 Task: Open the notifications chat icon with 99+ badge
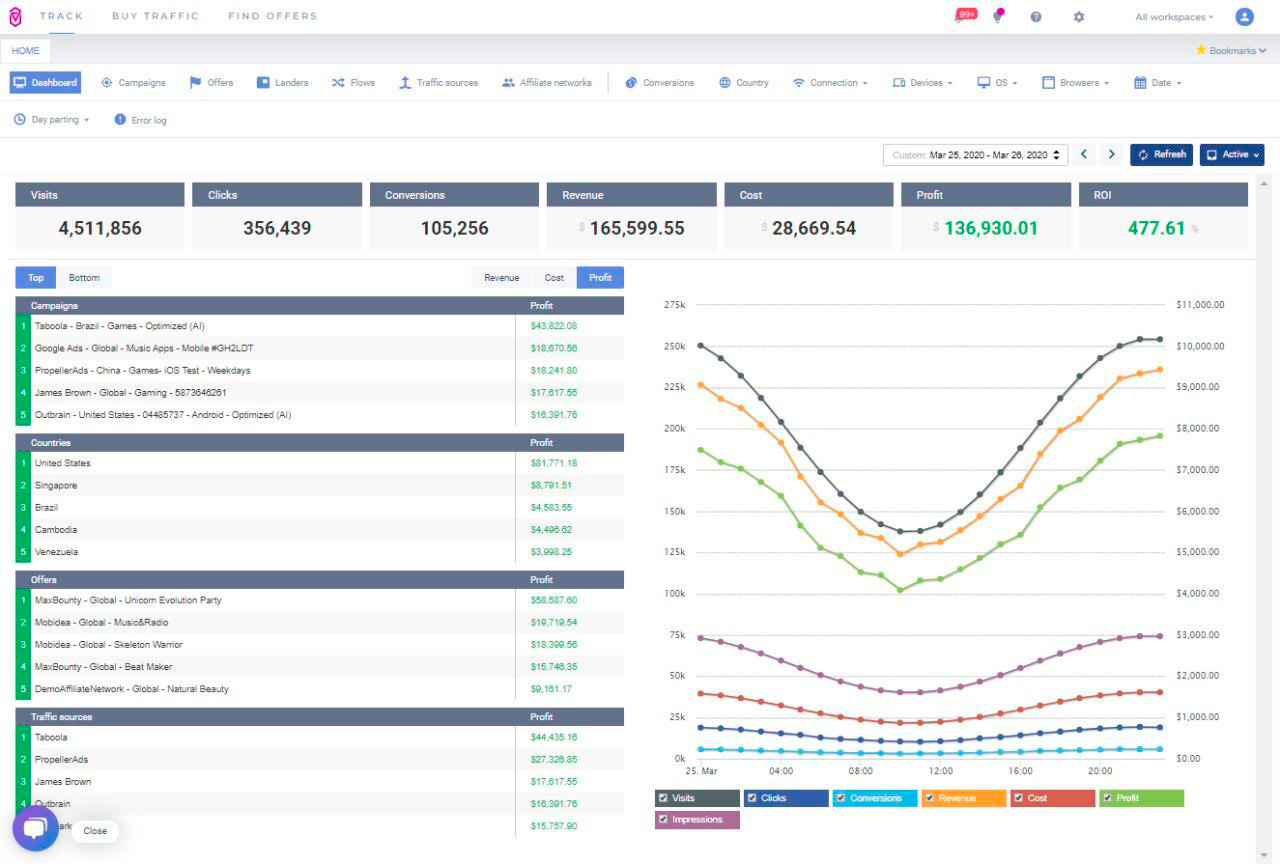point(963,16)
